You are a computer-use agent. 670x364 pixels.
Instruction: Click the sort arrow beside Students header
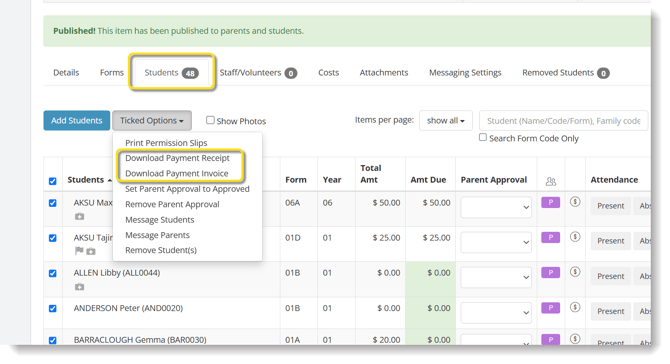click(110, 181)
